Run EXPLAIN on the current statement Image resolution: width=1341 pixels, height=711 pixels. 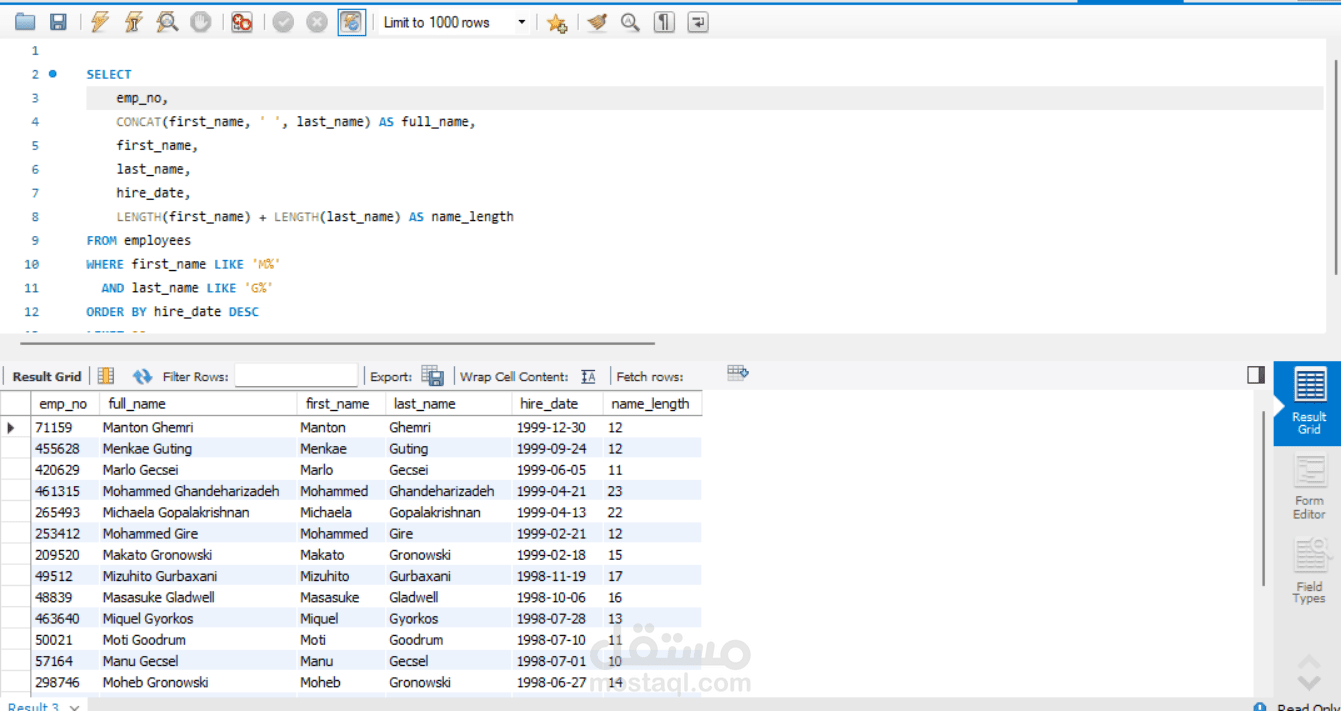167,22
